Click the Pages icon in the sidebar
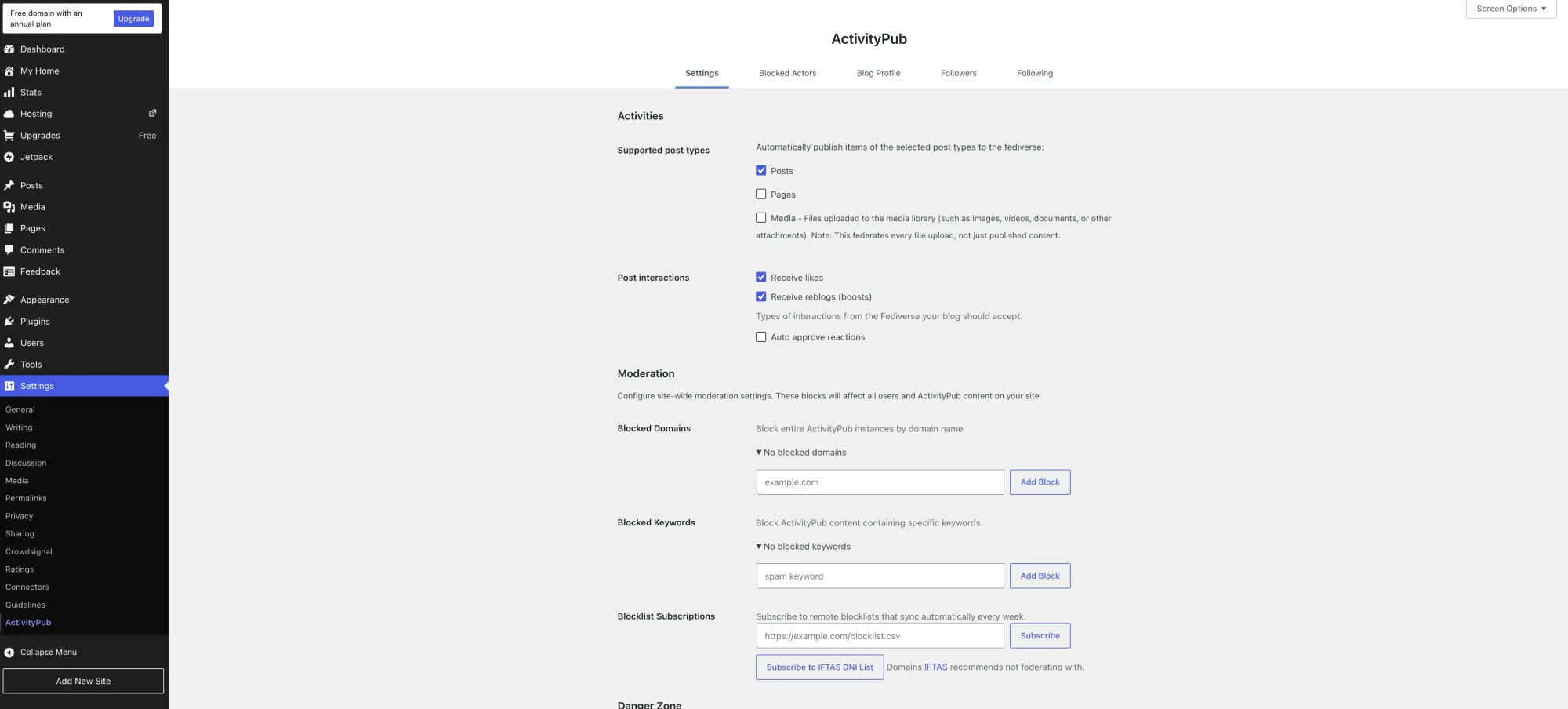1568x709 pixels. [x=9, y=228]
